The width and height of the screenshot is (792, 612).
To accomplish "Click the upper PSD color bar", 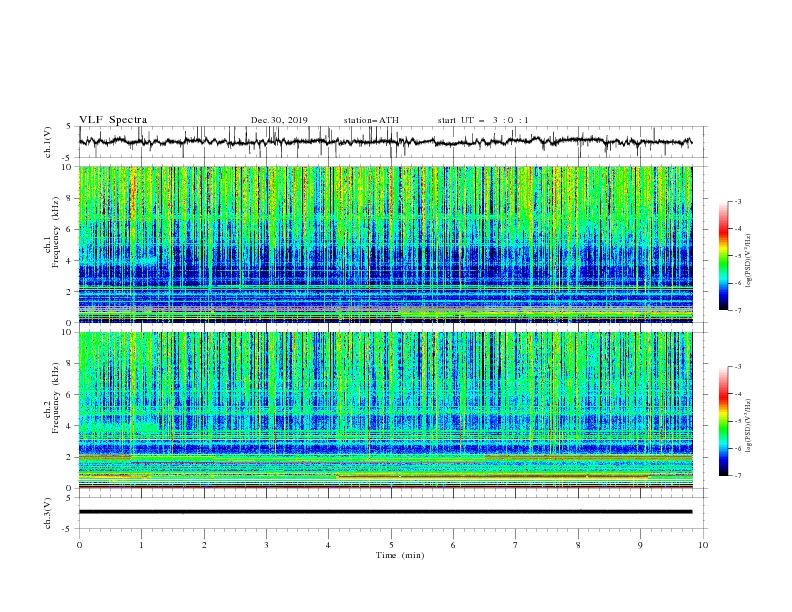I will click(x=723, y=256).
